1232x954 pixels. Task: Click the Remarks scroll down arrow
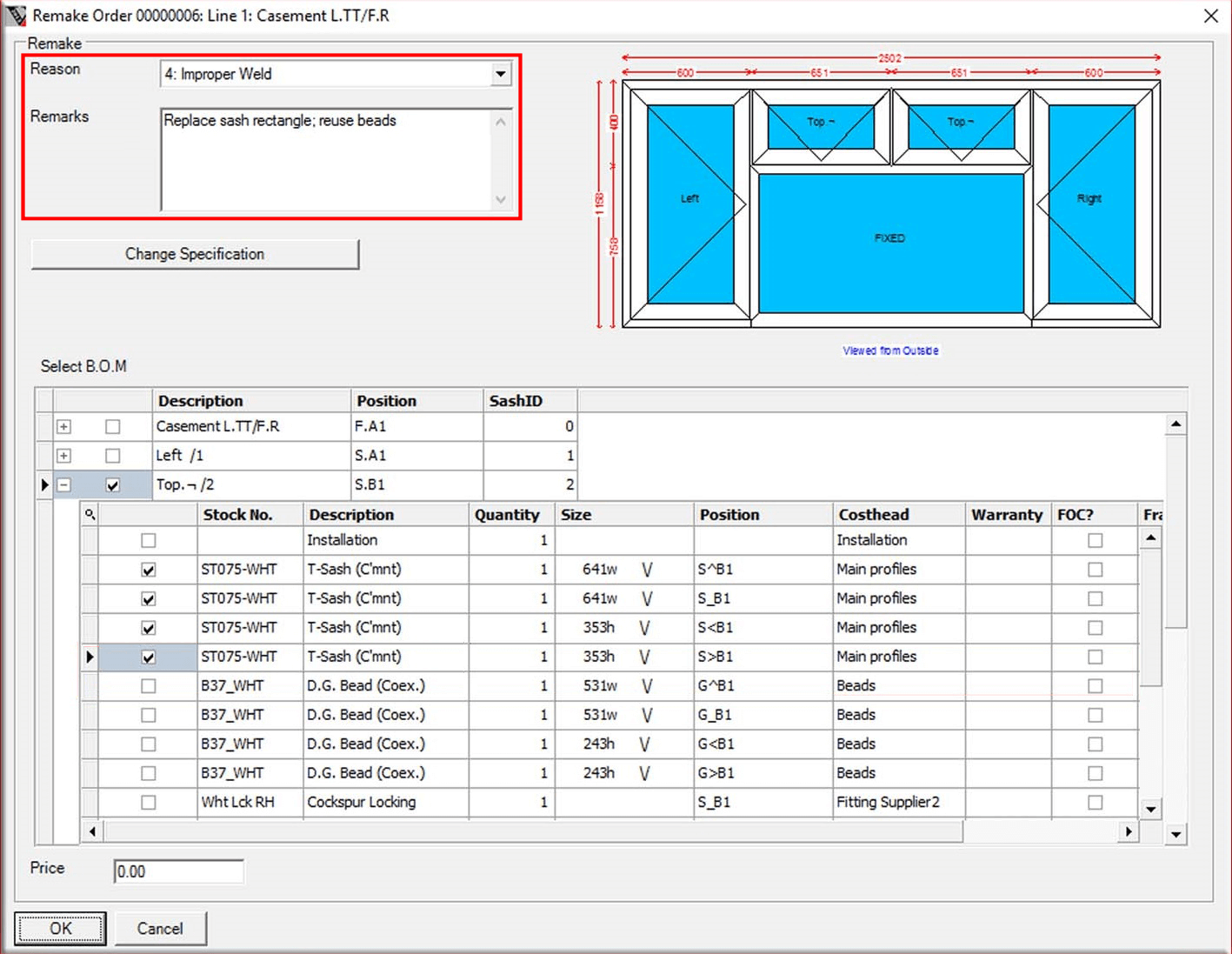pos(501,199)
